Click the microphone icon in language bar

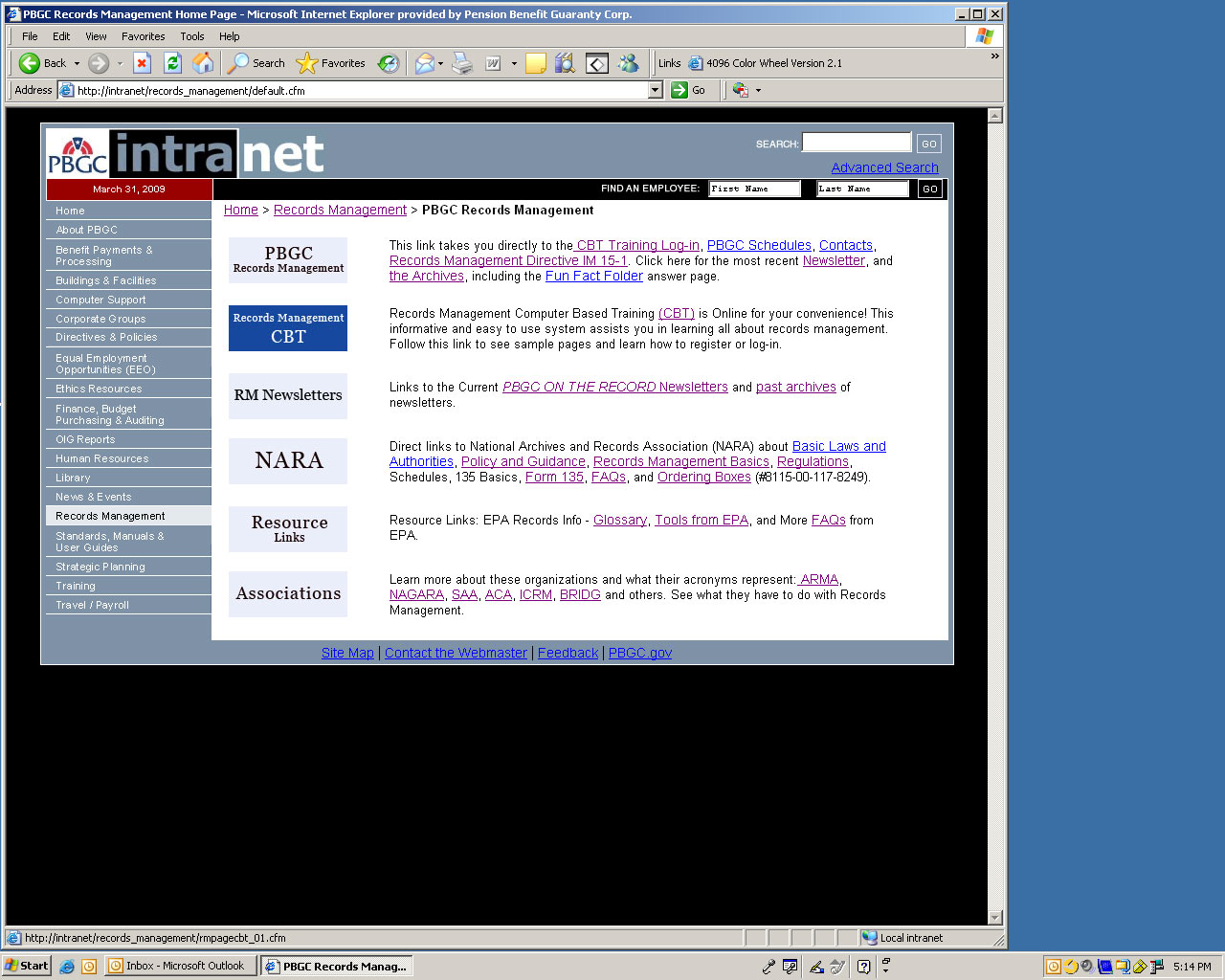(x=768, y=967)
